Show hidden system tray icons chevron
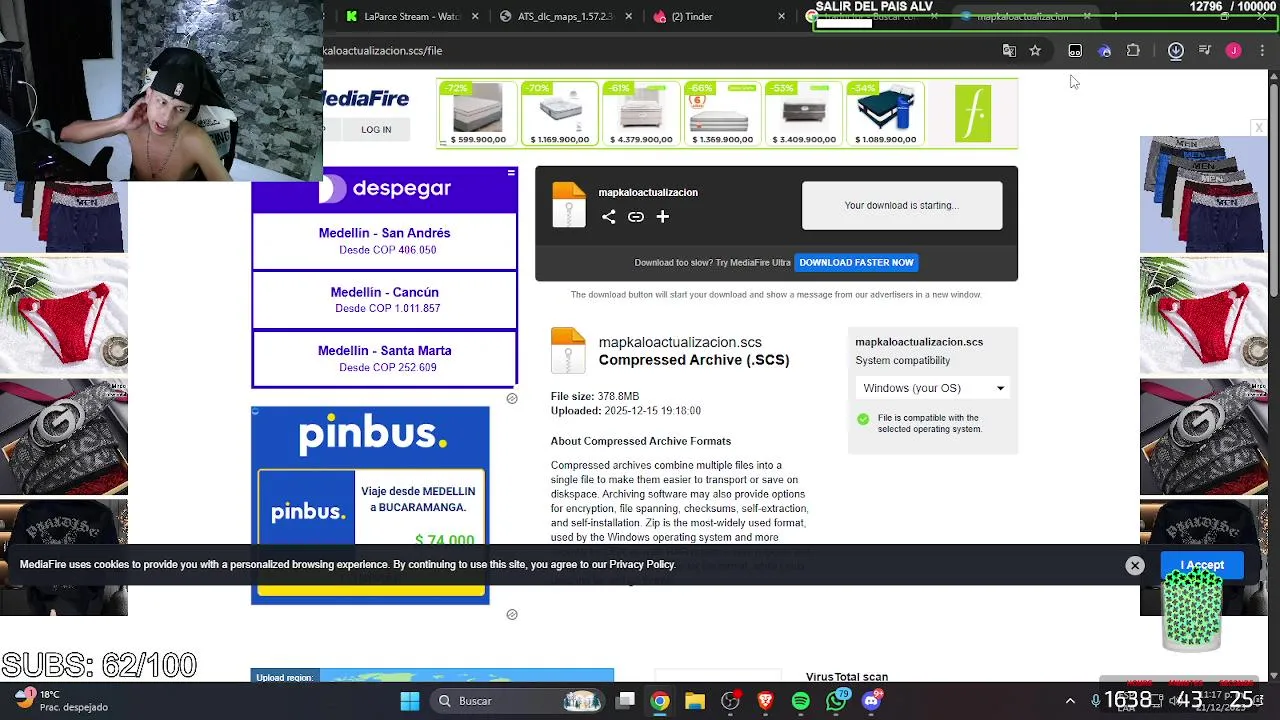Screen dimensions: 1280x720 [x=1070, y=701]
